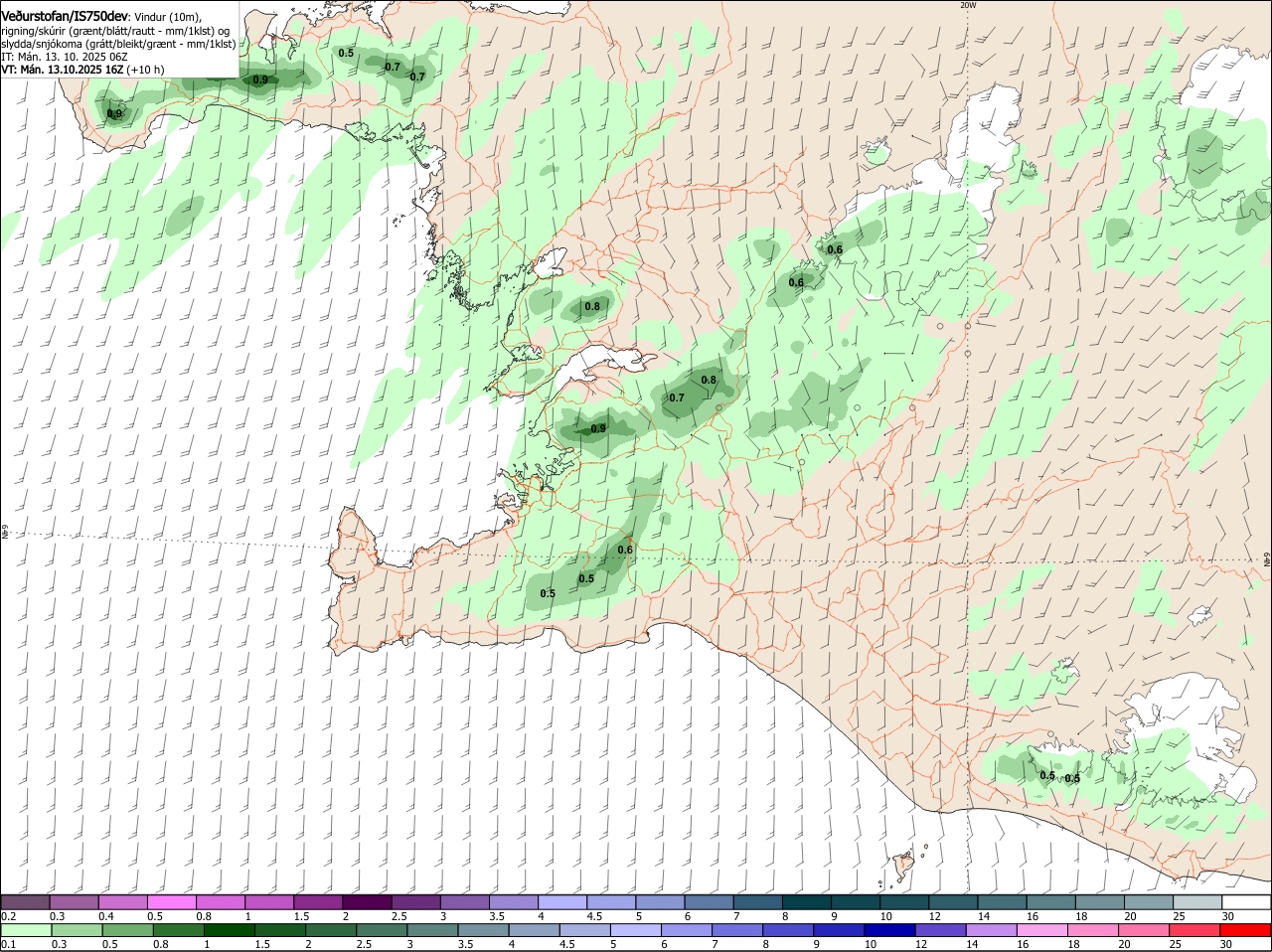Click the Veðurstofan/IS750dev title text
The height and width of the screenshot is (952, 1272).
(x=65, y=16)
